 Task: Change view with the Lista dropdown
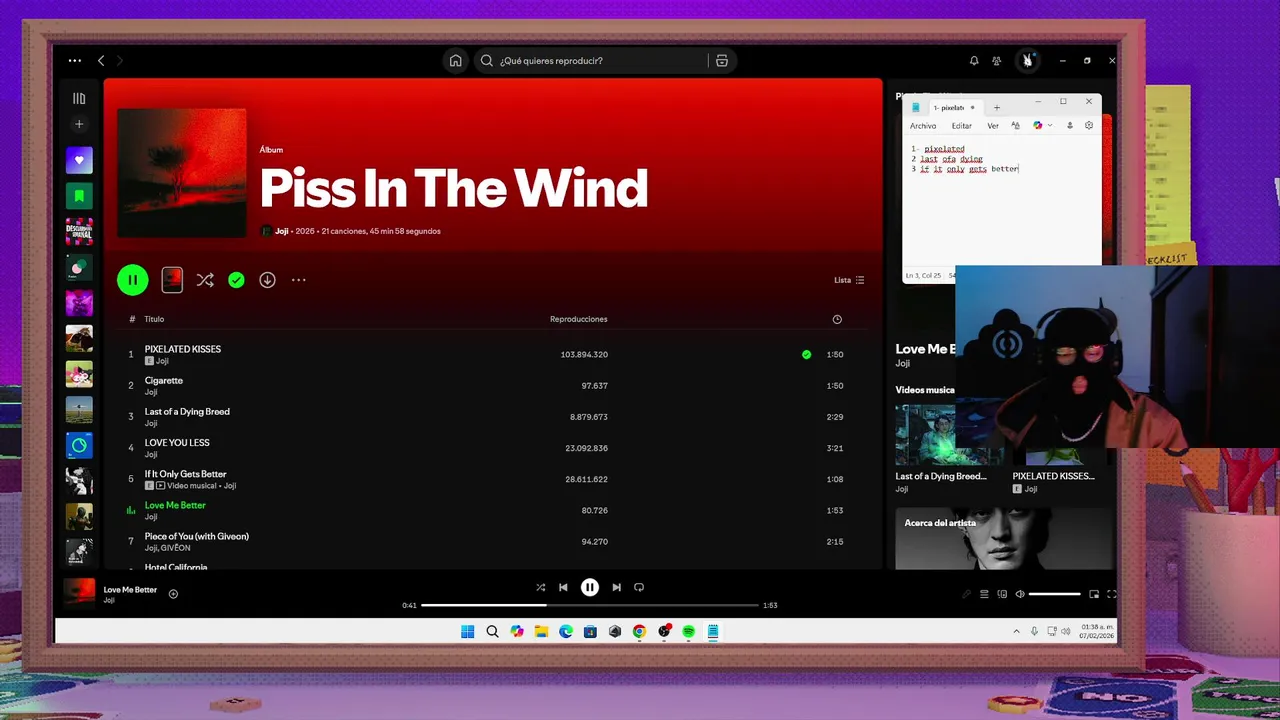pos(849,280)
